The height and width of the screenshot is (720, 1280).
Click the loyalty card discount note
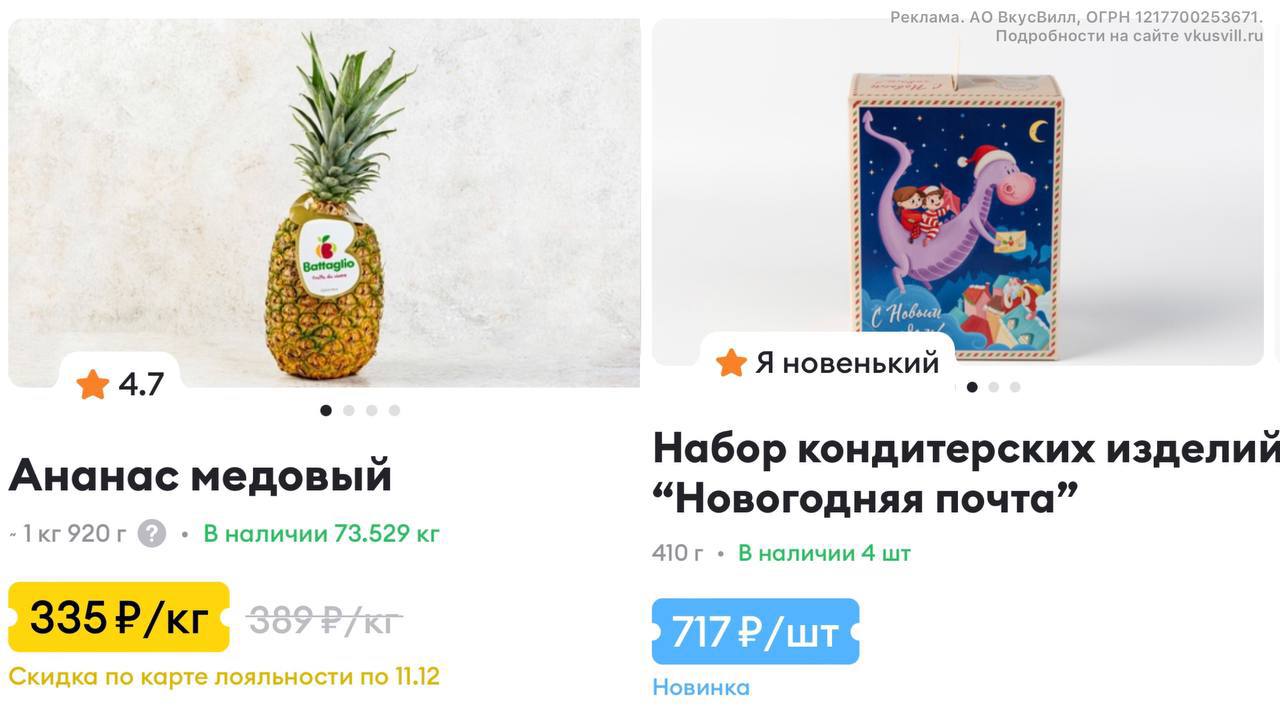point(224,677)
